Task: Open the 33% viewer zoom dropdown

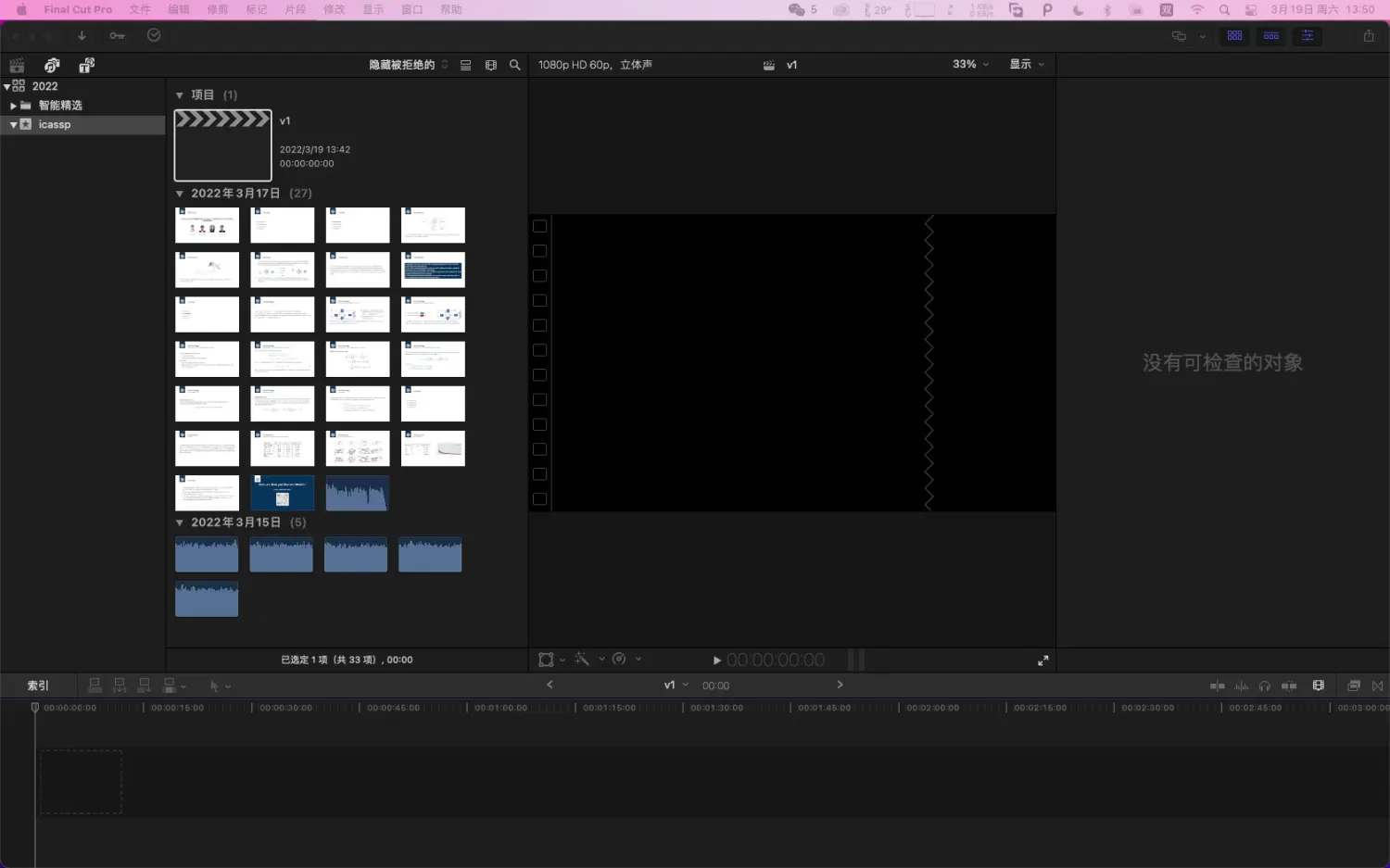Action: 970,65
